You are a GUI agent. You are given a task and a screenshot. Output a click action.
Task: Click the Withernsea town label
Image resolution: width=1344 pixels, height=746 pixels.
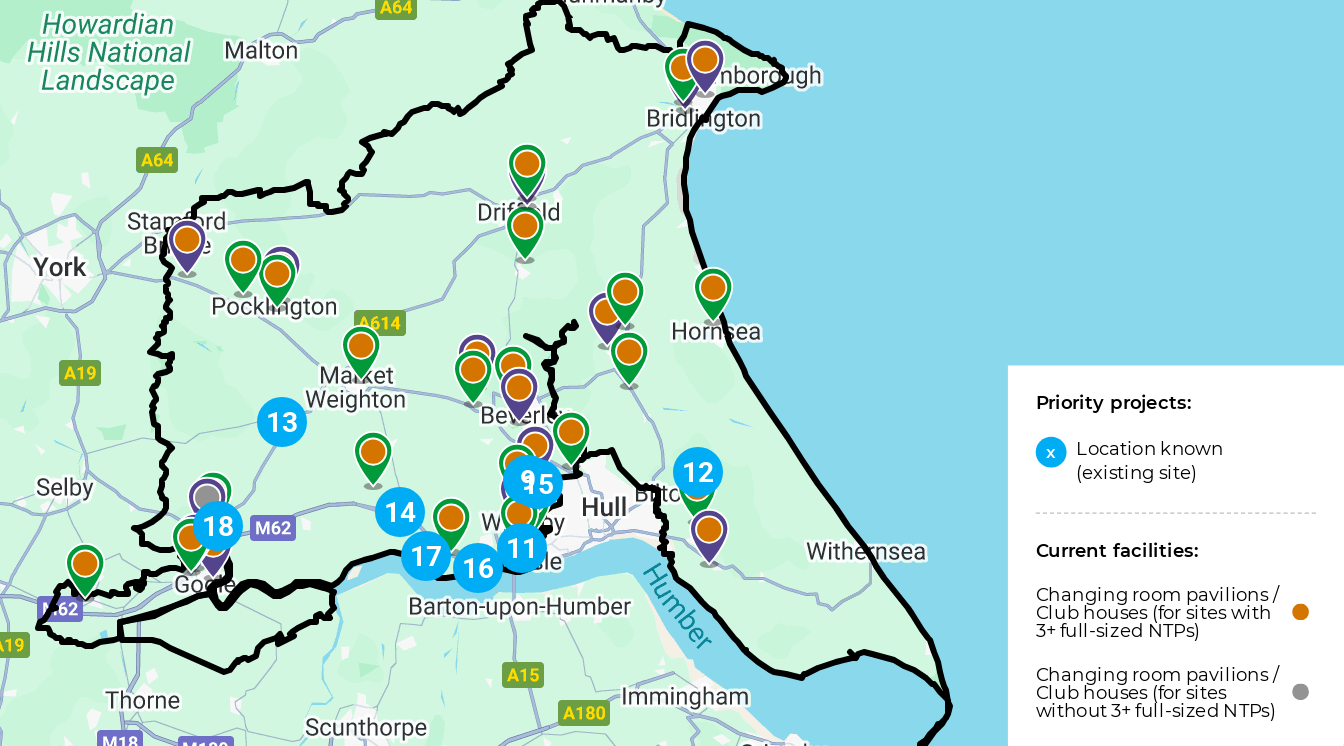pos(866,551)
